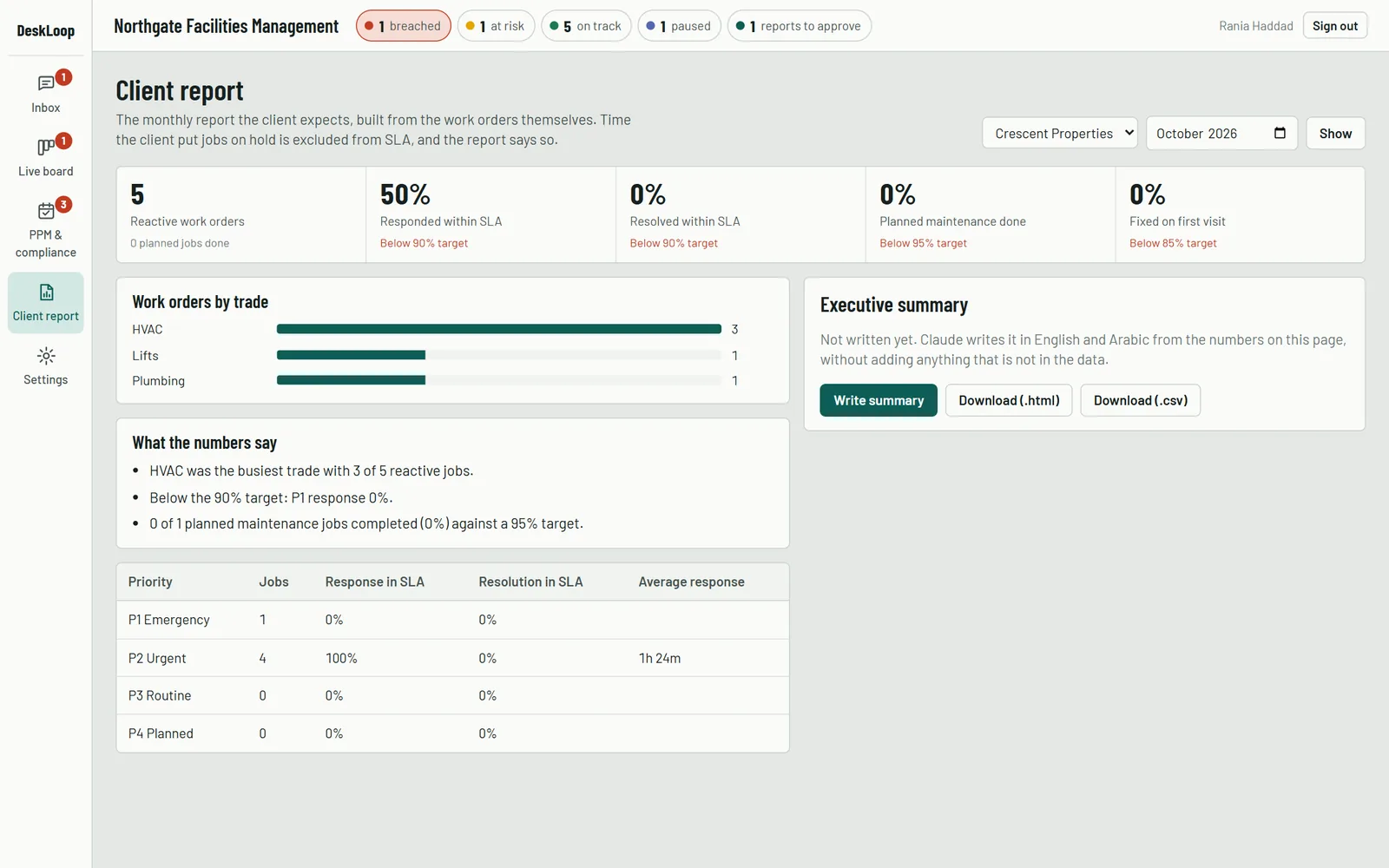
Task: Filter by 1 breached status pill
Action: coord(404,26)
